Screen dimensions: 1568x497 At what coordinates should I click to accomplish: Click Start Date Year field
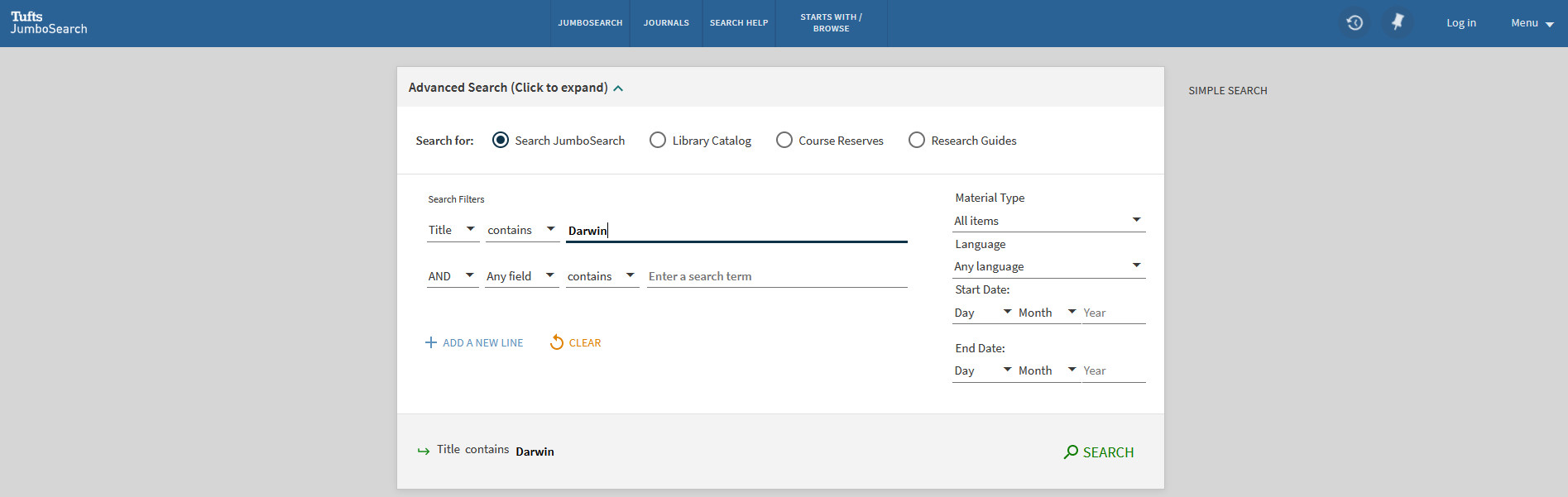[x=1114, y=313]
